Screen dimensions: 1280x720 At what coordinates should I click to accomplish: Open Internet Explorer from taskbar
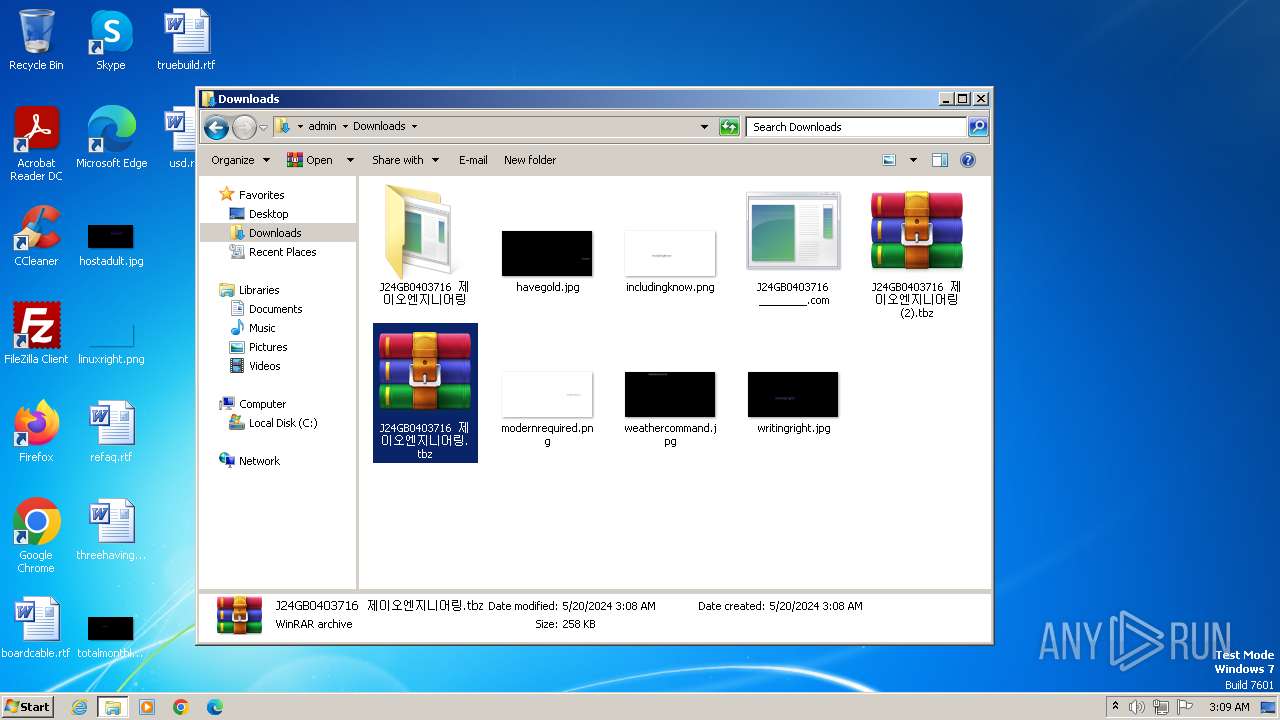[x=79, y=707]
